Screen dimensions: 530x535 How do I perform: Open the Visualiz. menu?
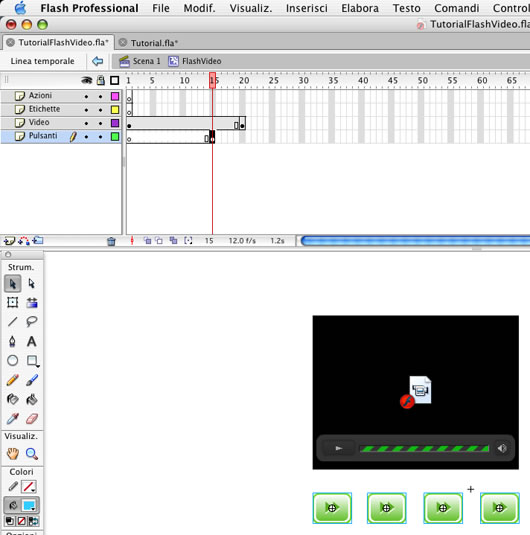point(251,8)
